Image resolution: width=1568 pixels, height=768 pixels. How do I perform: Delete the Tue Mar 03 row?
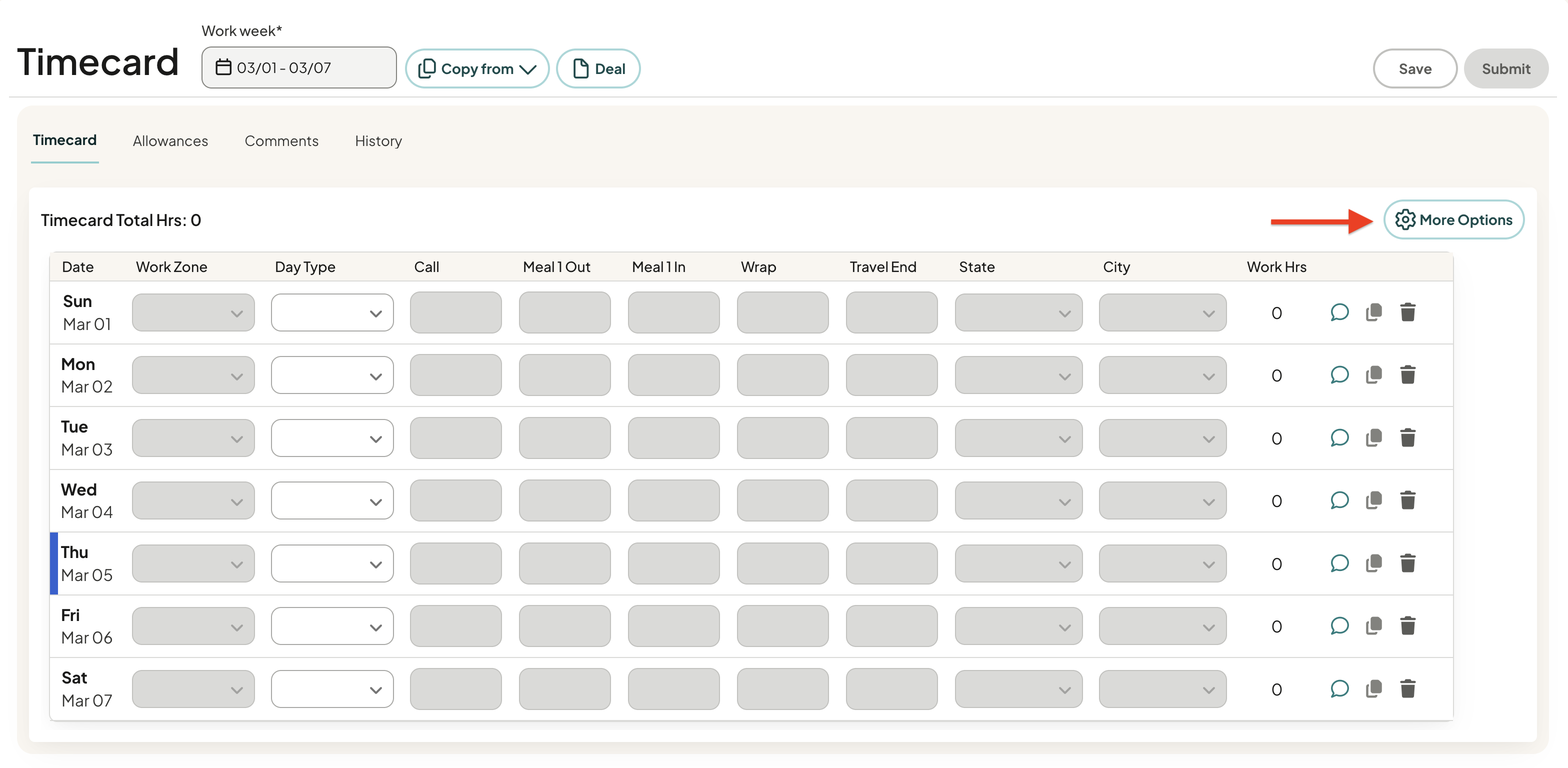coord(1407,437)
